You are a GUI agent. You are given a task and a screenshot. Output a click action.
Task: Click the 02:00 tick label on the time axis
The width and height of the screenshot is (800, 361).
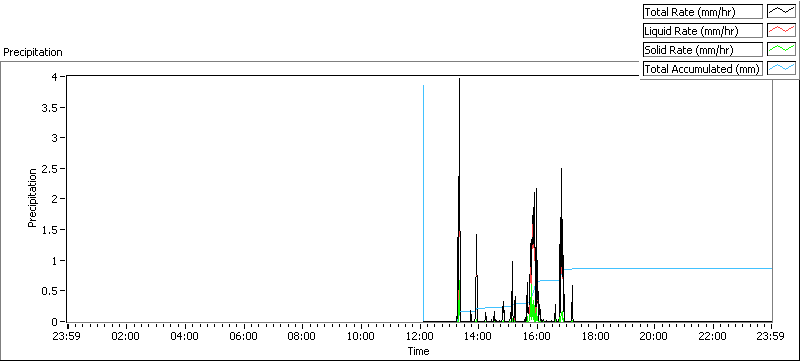(127, 336)
